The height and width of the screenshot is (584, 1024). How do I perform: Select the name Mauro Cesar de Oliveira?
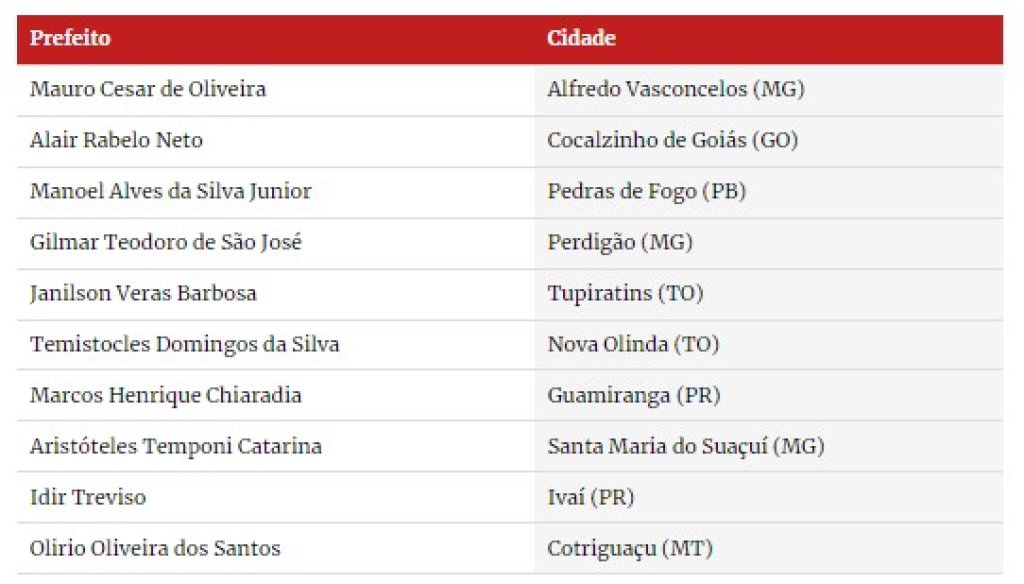tap(148, 89)
